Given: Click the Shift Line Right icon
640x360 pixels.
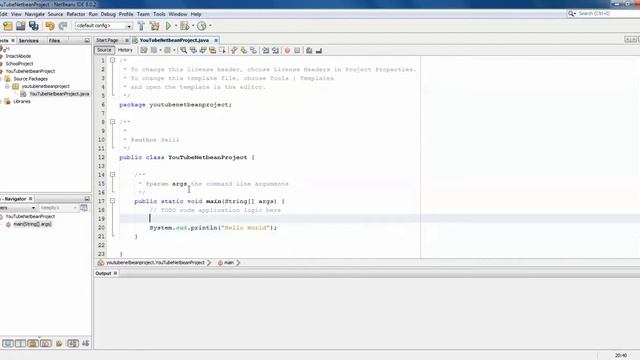Looking at the screenshot, I should [276, 50].
